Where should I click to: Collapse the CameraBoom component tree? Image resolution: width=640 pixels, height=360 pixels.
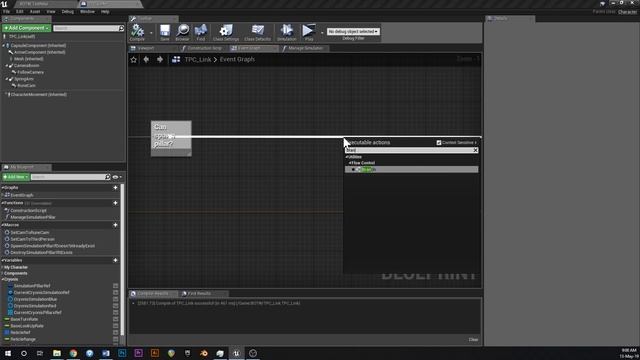(x=7, y=66)
